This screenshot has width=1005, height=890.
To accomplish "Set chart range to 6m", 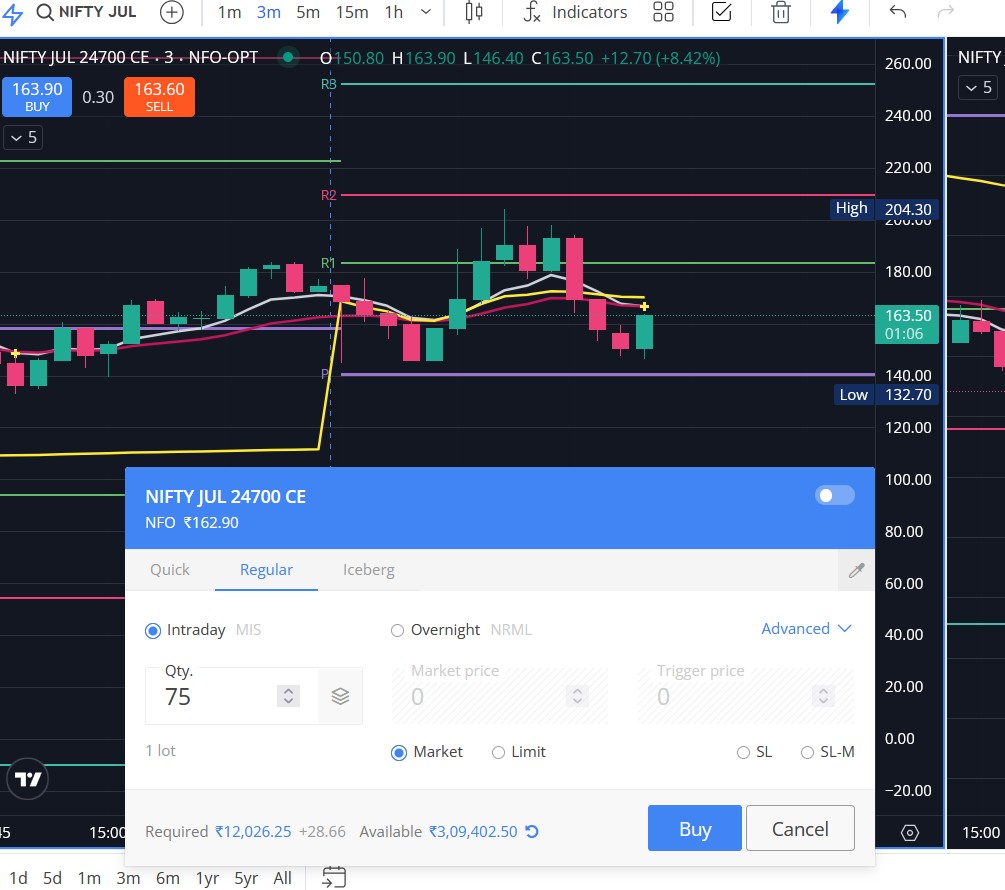I will coord(167,878).
